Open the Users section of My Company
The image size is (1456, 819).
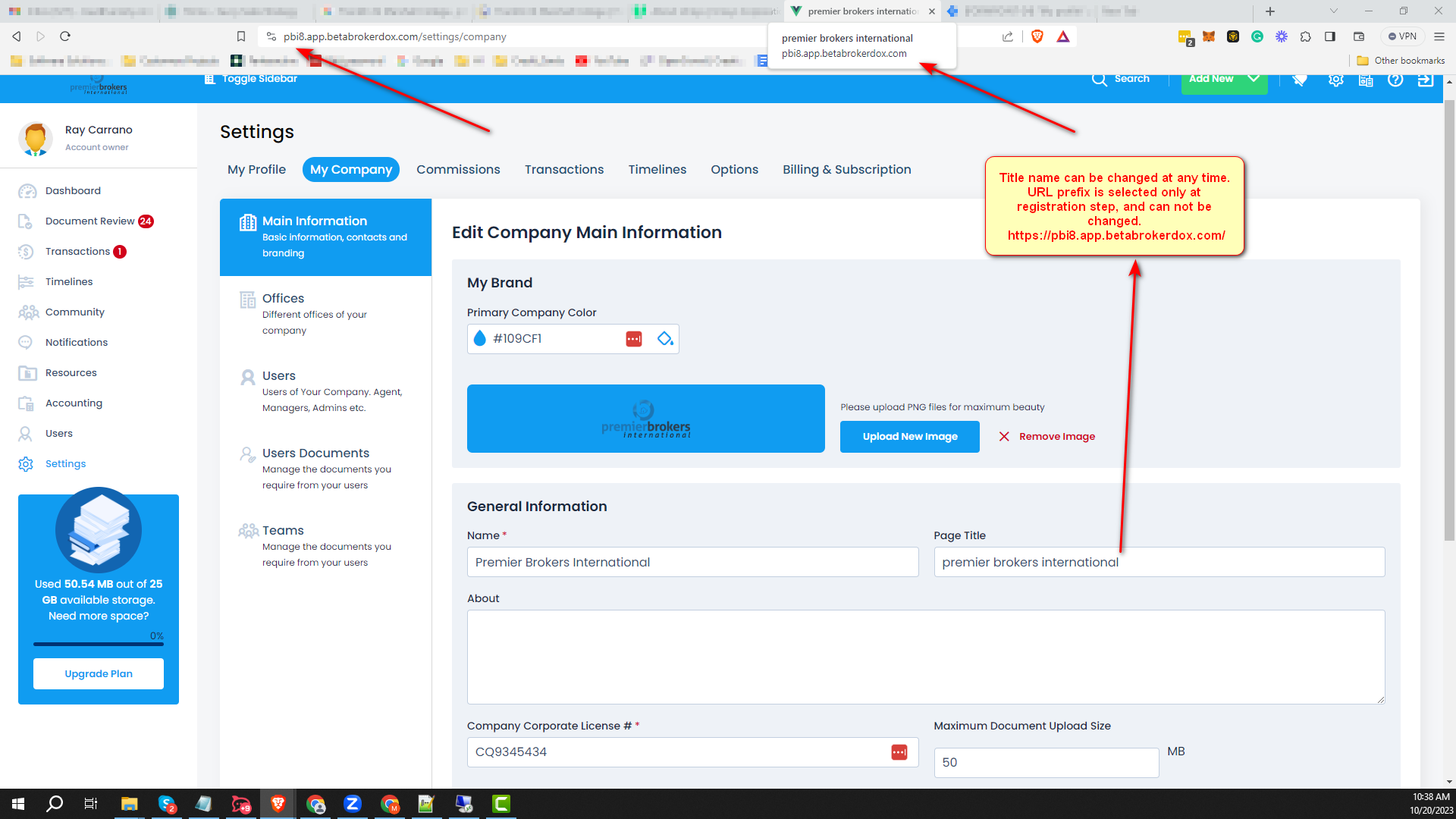tap(325, 391)
